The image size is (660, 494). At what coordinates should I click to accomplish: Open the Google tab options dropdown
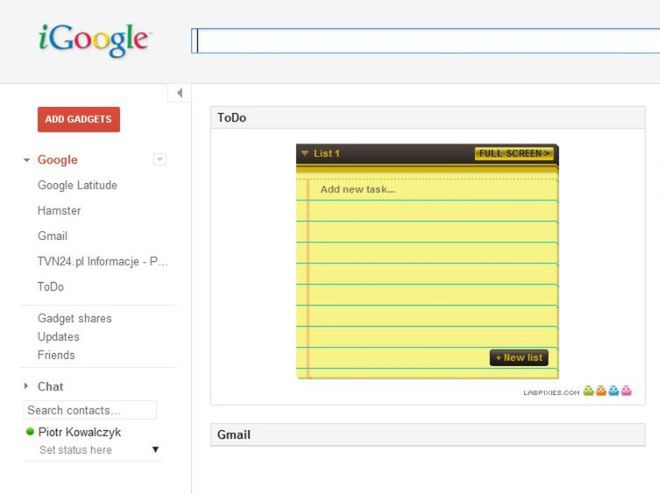(160, 159)
